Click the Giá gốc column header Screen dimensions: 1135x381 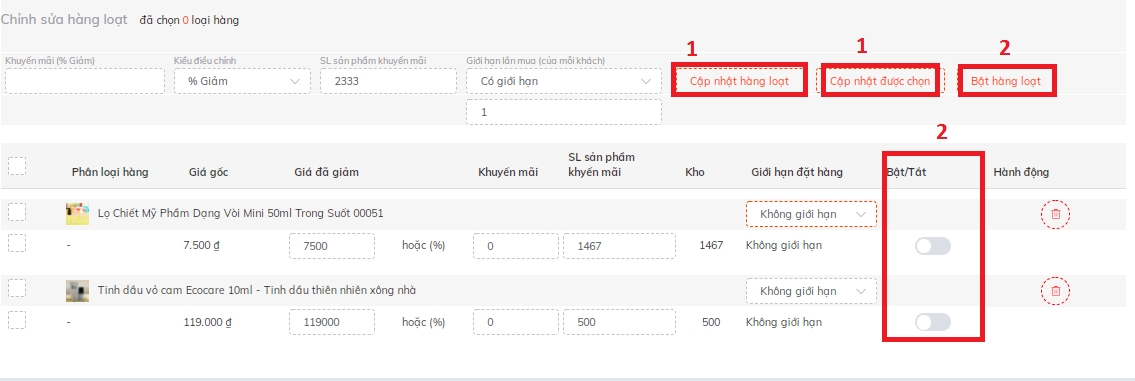[x=209, y=172]
